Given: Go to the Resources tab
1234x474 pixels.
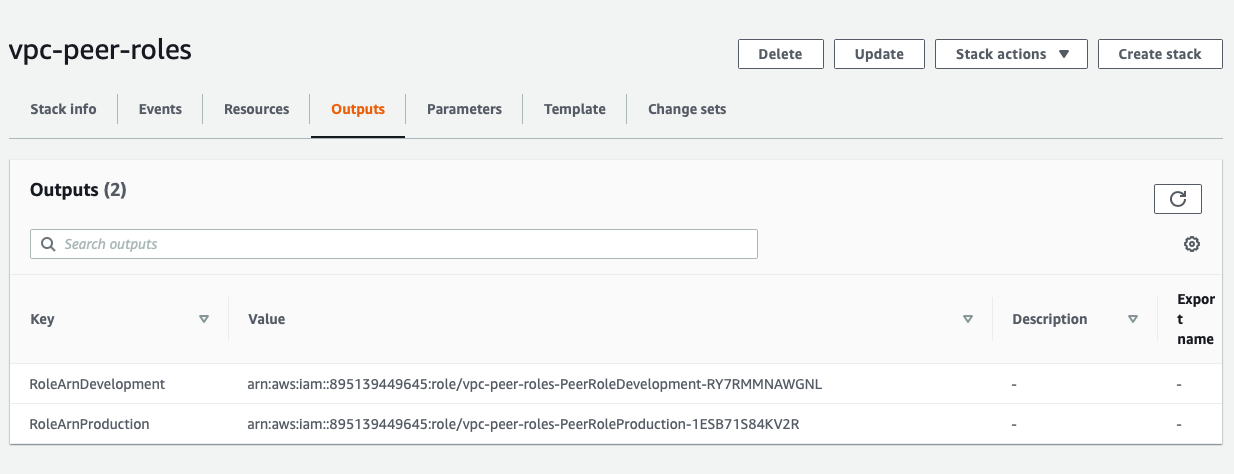Looking at the screenshot, I should tap(256, 109).
